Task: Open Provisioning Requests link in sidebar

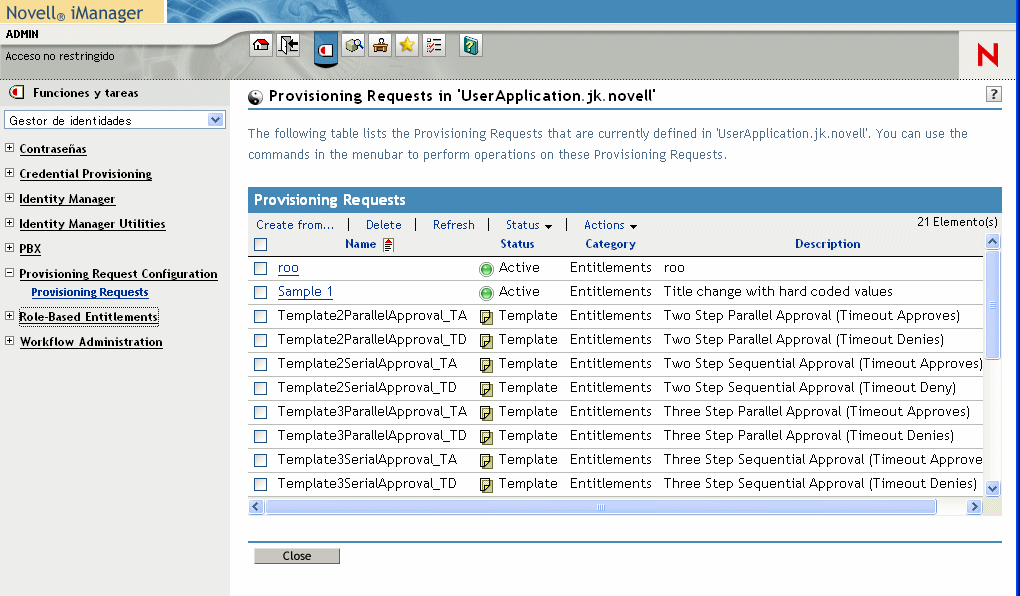Action: [x=90, y=292]
